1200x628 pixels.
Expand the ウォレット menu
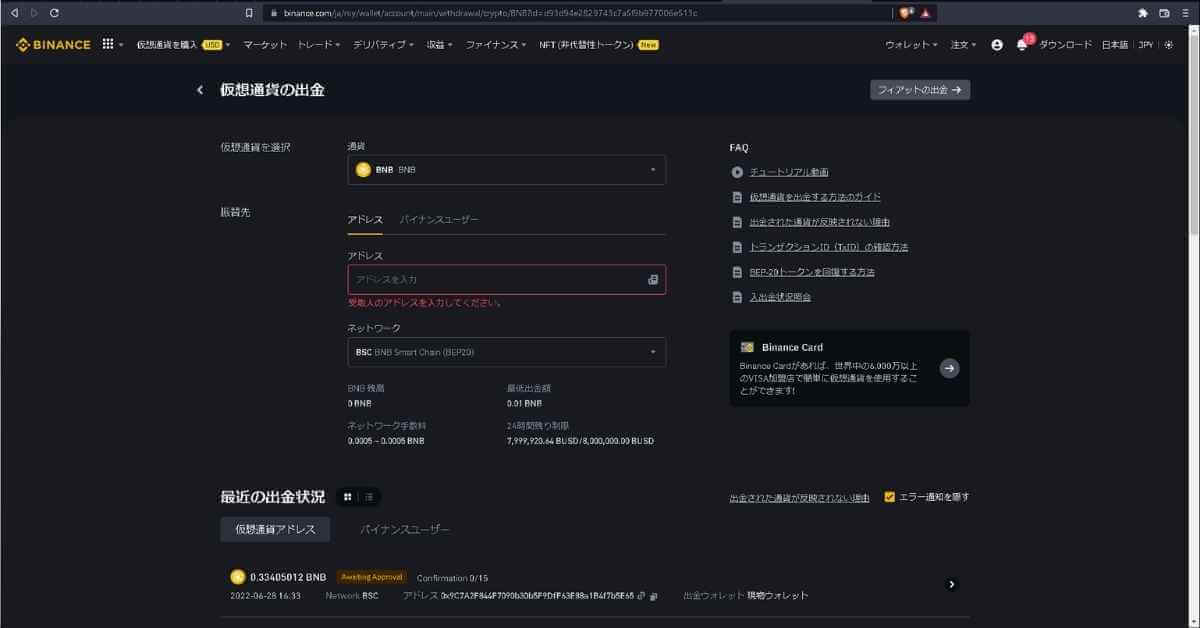(x=911, y=45)
